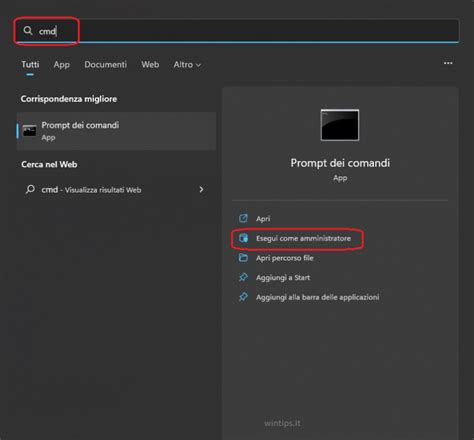Viewport: 474px width, 440px height.
Task: Open the three-dots options menu
Action: click(448, 63)
